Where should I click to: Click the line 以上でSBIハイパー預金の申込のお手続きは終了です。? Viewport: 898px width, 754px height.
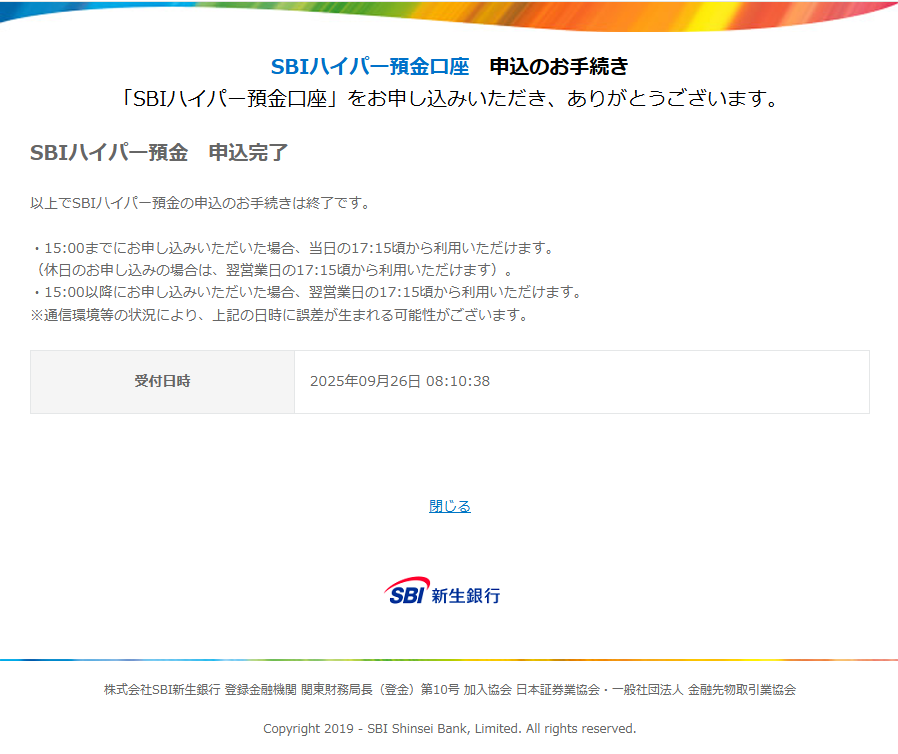(200, 203)
